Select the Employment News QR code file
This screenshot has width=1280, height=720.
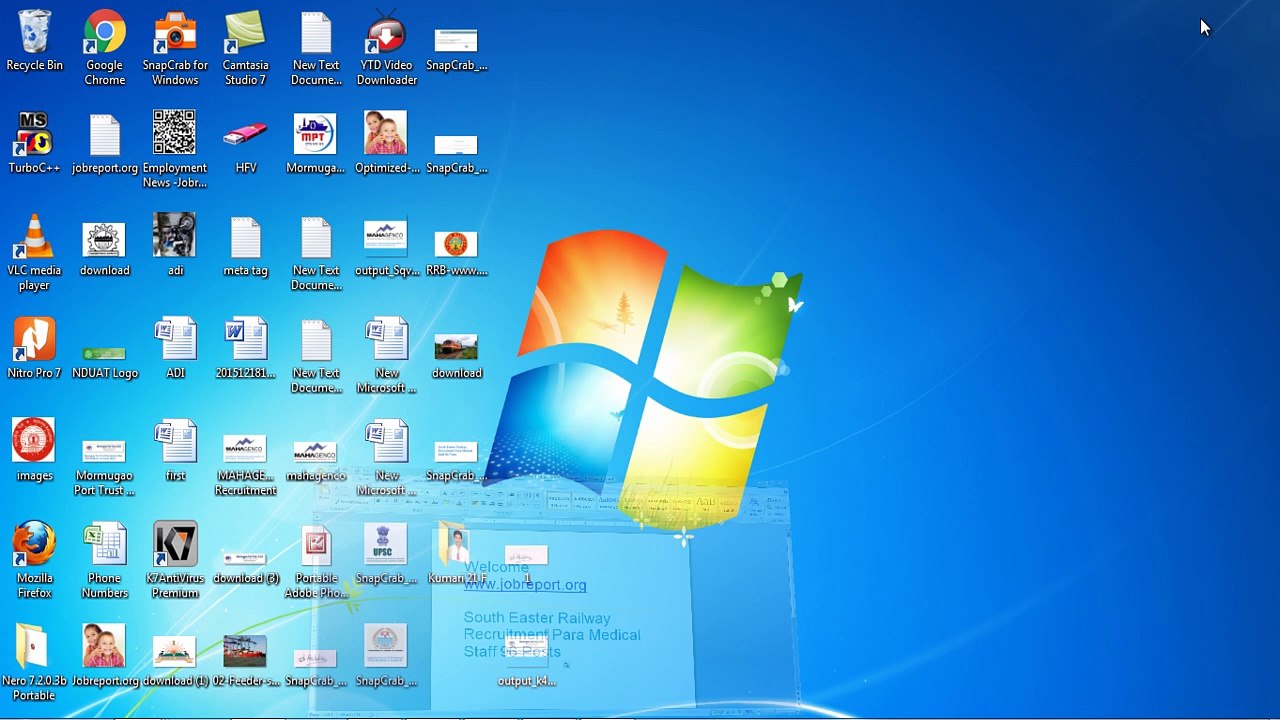[175, 150]
